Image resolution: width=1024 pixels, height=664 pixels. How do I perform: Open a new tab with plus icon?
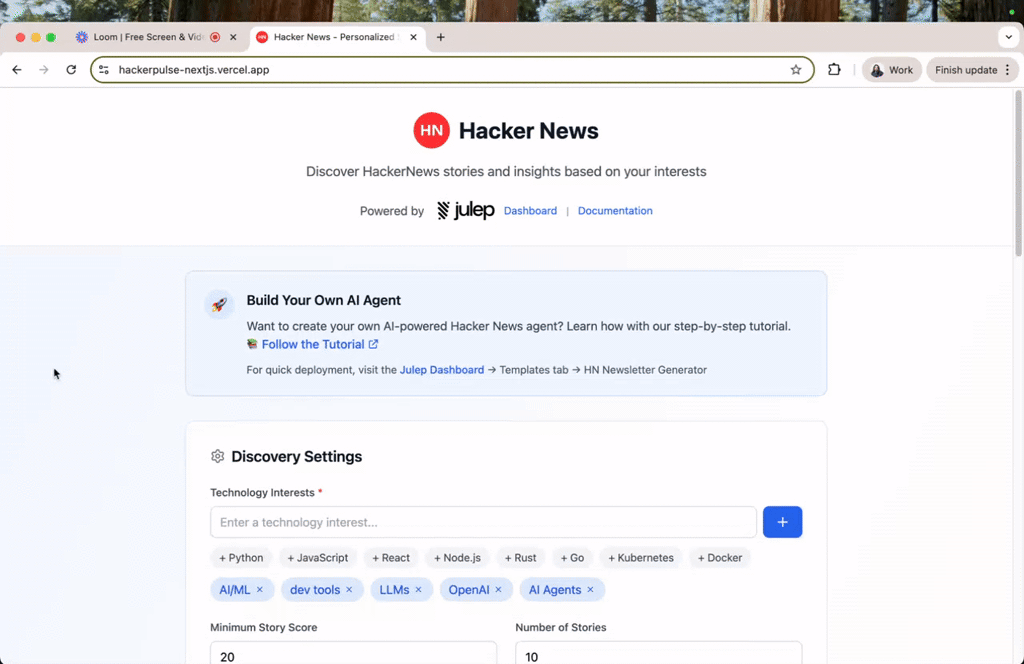click(x=441, y=37)
